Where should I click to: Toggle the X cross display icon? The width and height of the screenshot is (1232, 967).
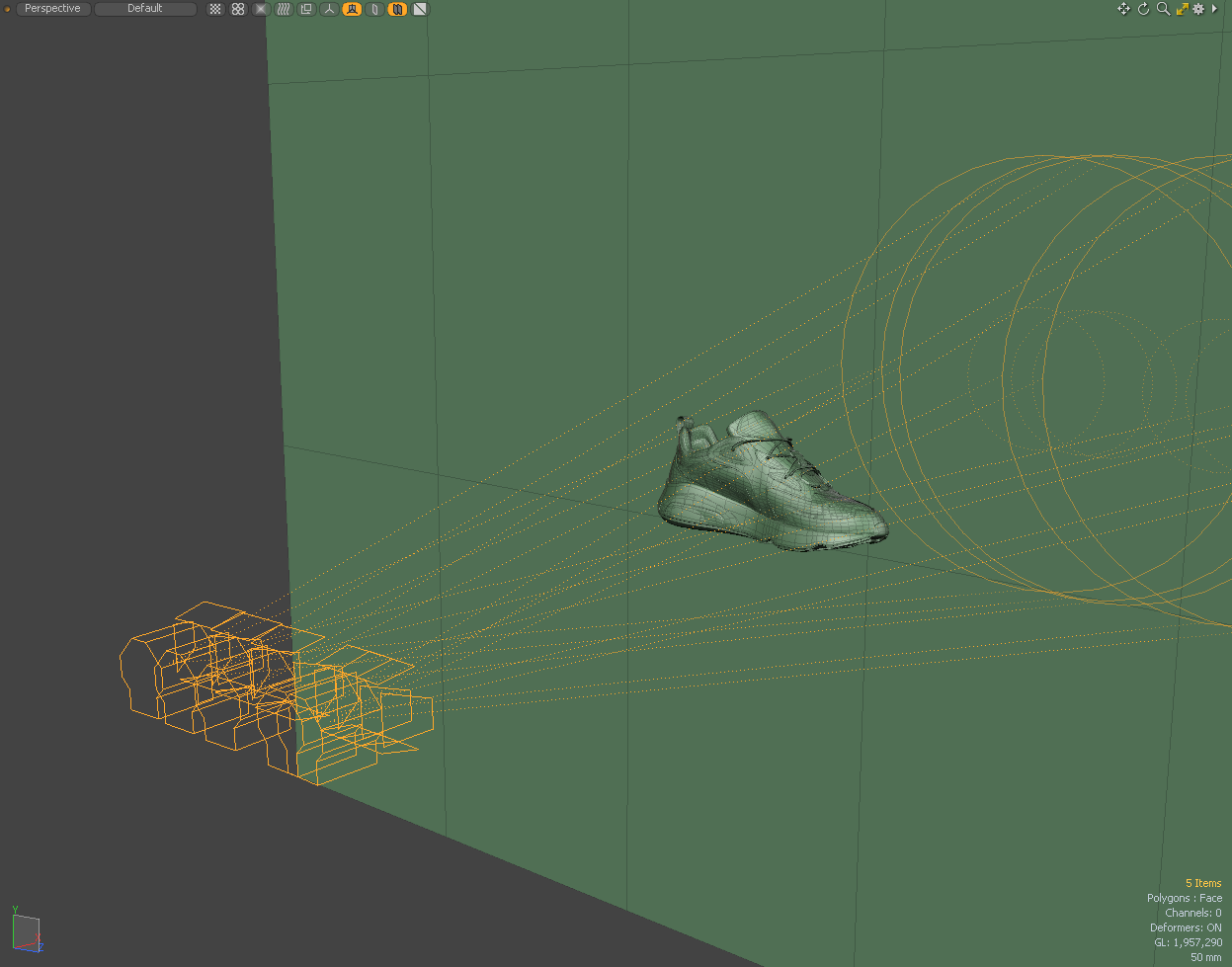pyautogui.click(x=261, y=9)
